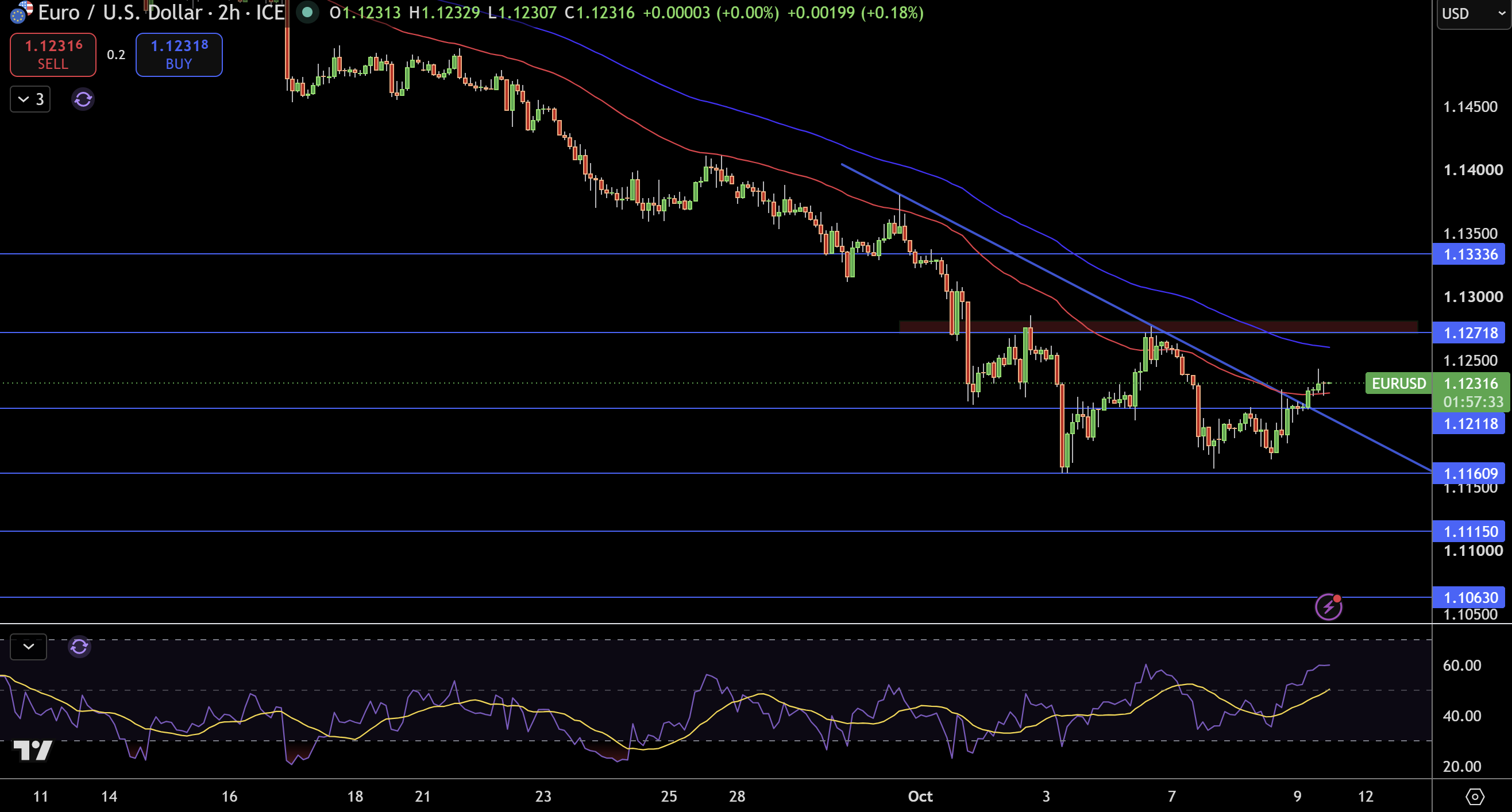Click the 12 date label on time axis
The height and width of the screenshot is (812, 1512).
[1366, 796]
